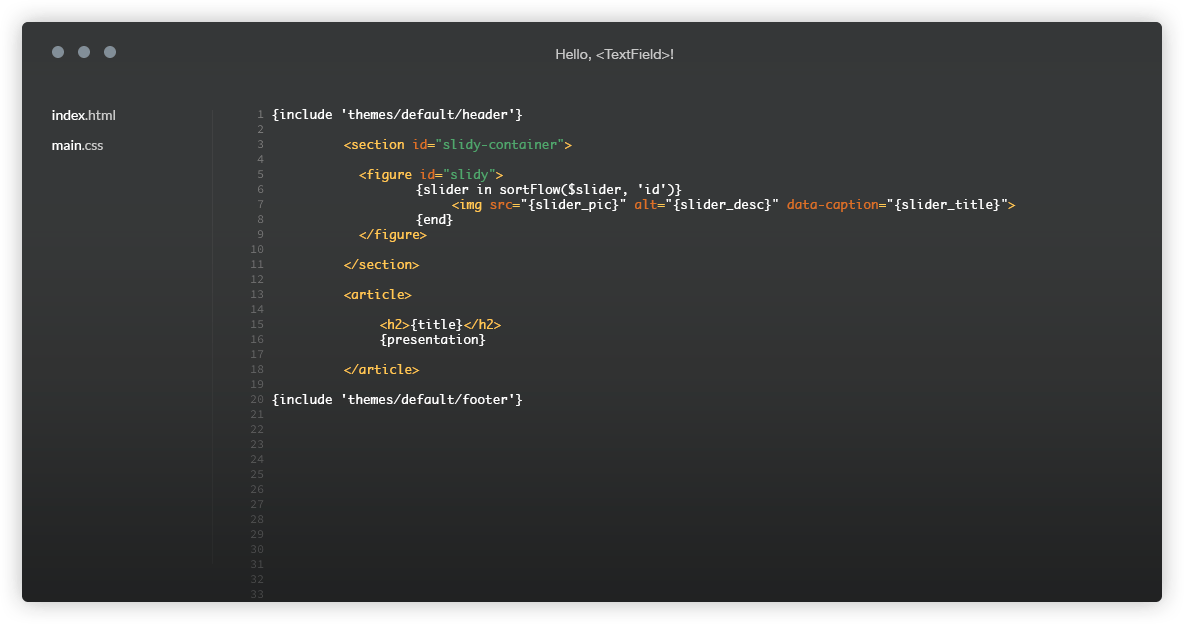Click the closing </section> tag
Viewport: 1184px width, 624px height.
381,265
